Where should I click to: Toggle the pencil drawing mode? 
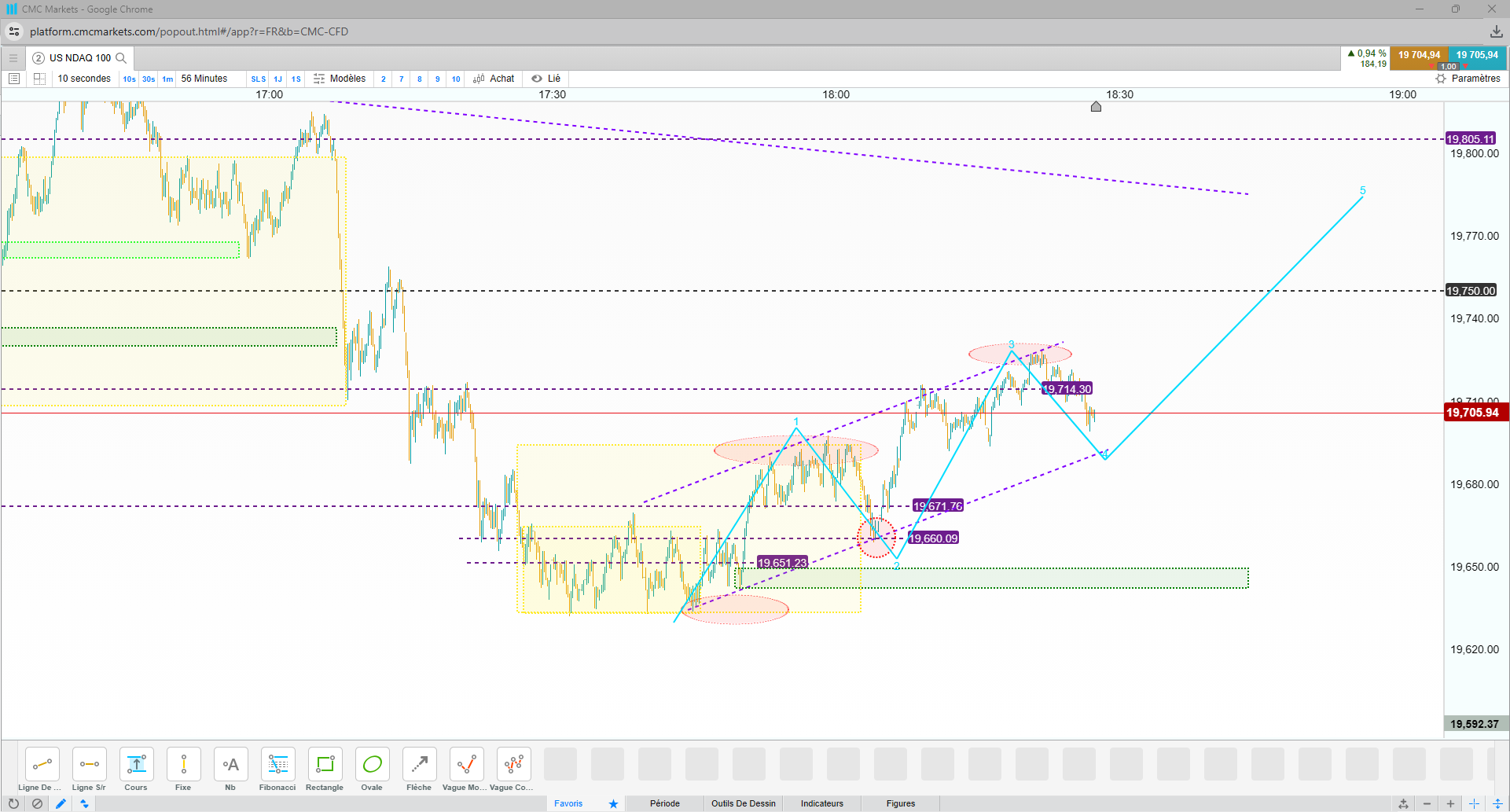61,803
